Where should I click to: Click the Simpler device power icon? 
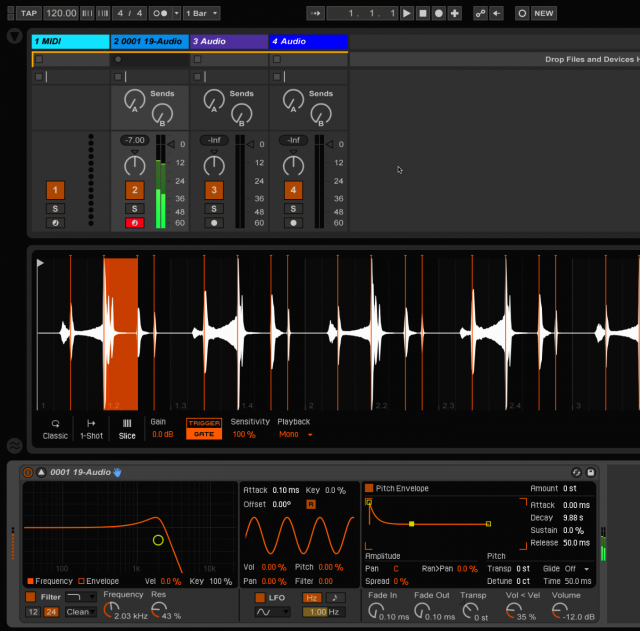coord(27,472)
